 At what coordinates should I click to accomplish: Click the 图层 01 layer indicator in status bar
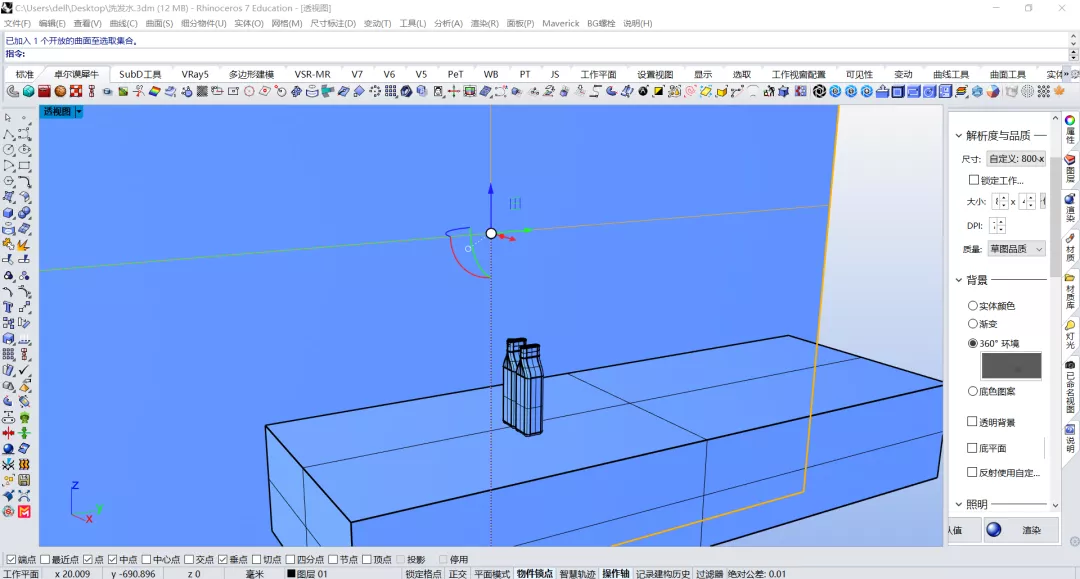(307, 573)
